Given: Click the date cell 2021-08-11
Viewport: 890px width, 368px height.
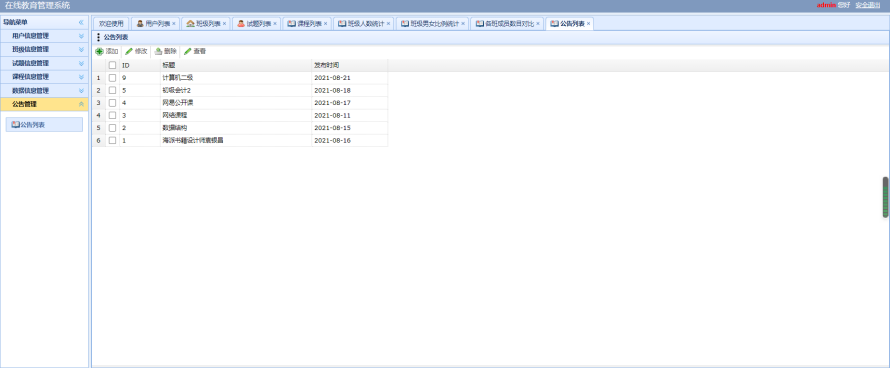Looking at the screenshot, I should [x=350, y=115].
